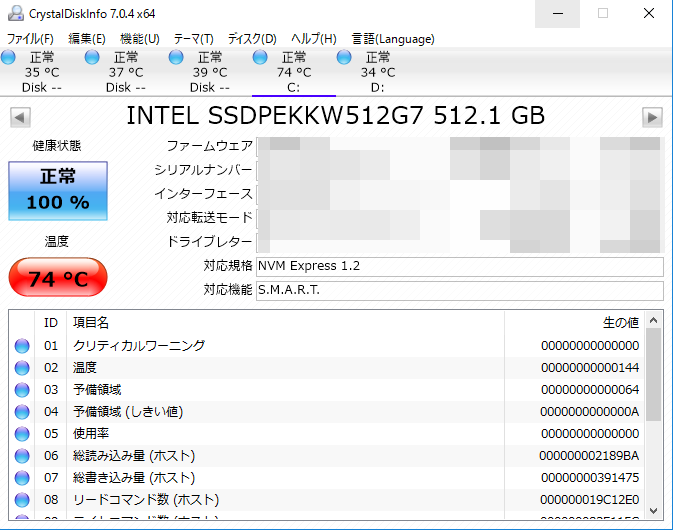Click the status orb of the 34 °C D: disk
This screenshot has height=530, width=673.
coord(344,57)
